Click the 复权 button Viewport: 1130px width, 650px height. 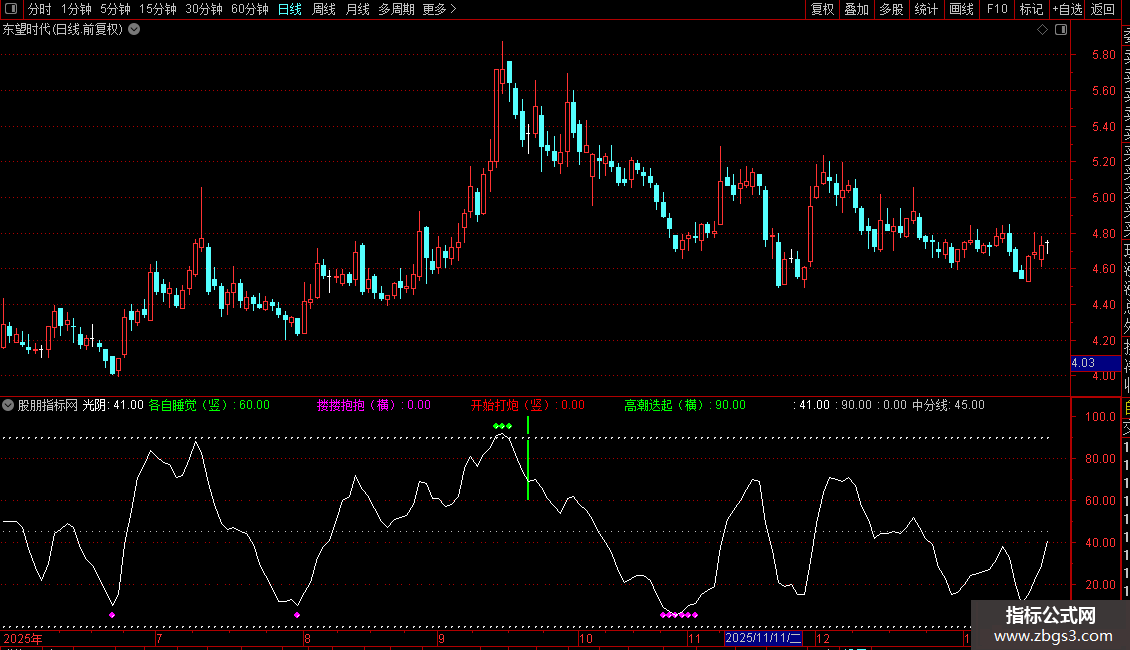tap(822, 9)
